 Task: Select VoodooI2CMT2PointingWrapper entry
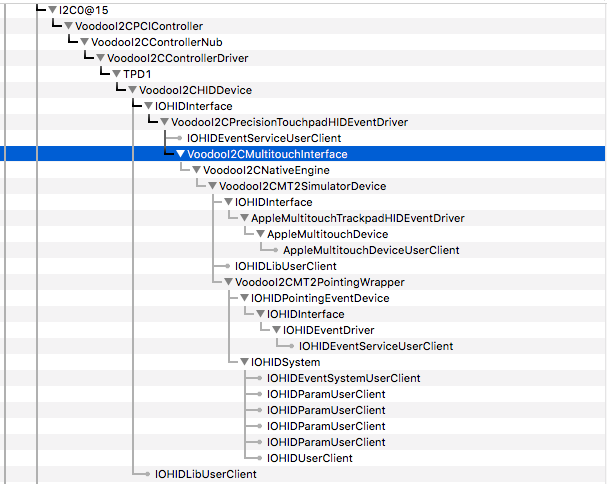[320, 282]
